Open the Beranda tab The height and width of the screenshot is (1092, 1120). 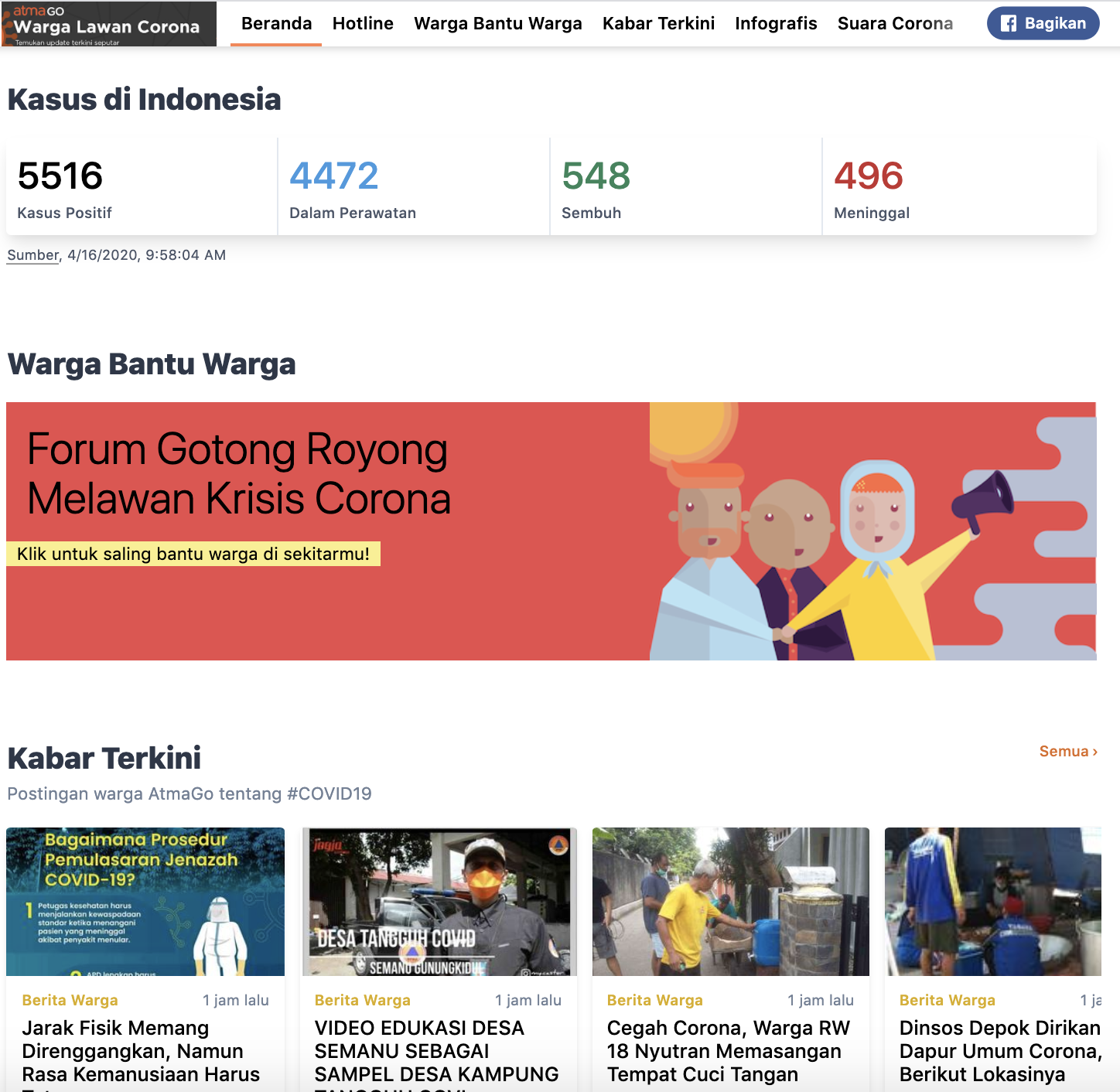(276, 23)
